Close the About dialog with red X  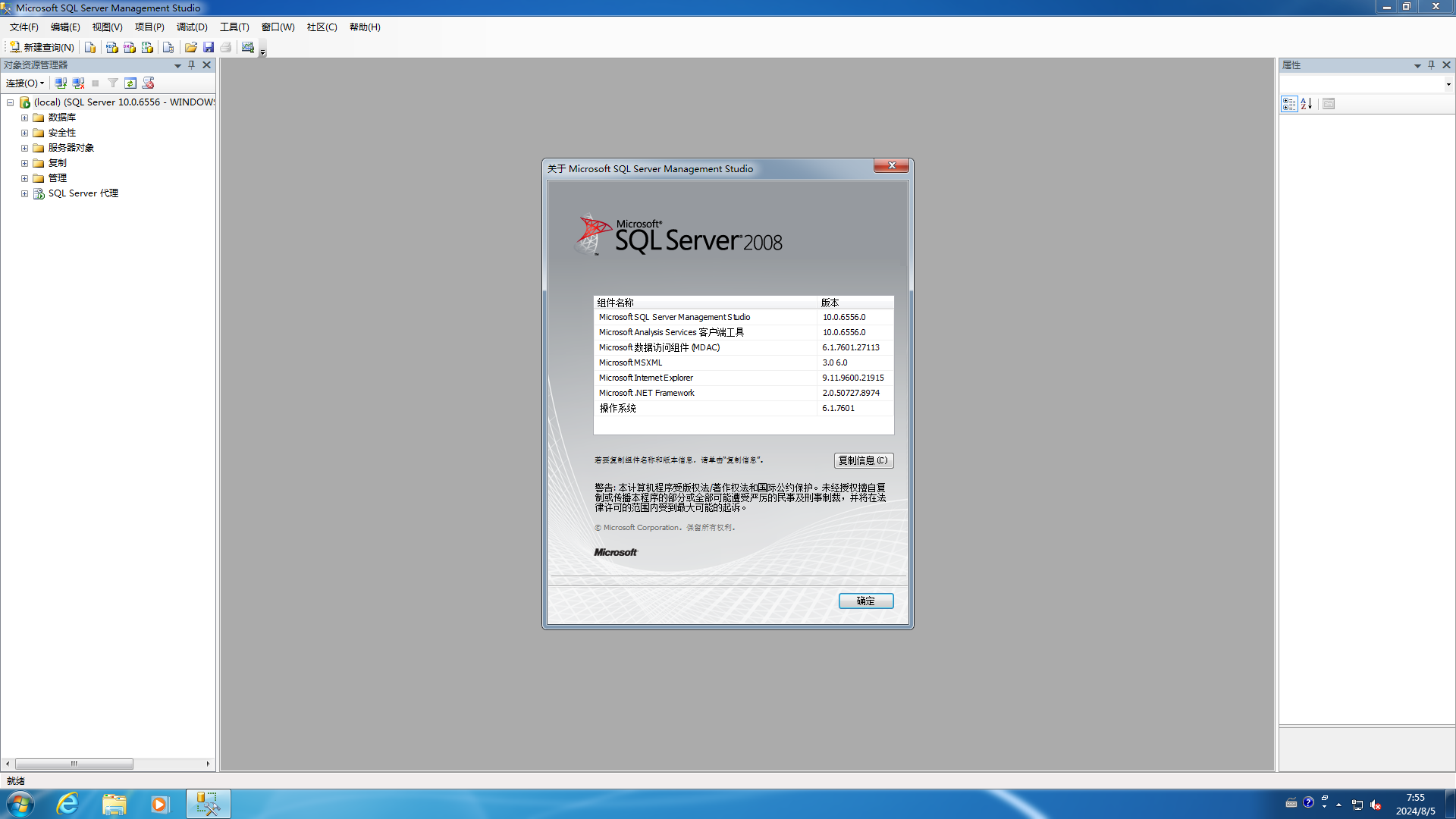(x=892, y=165)
